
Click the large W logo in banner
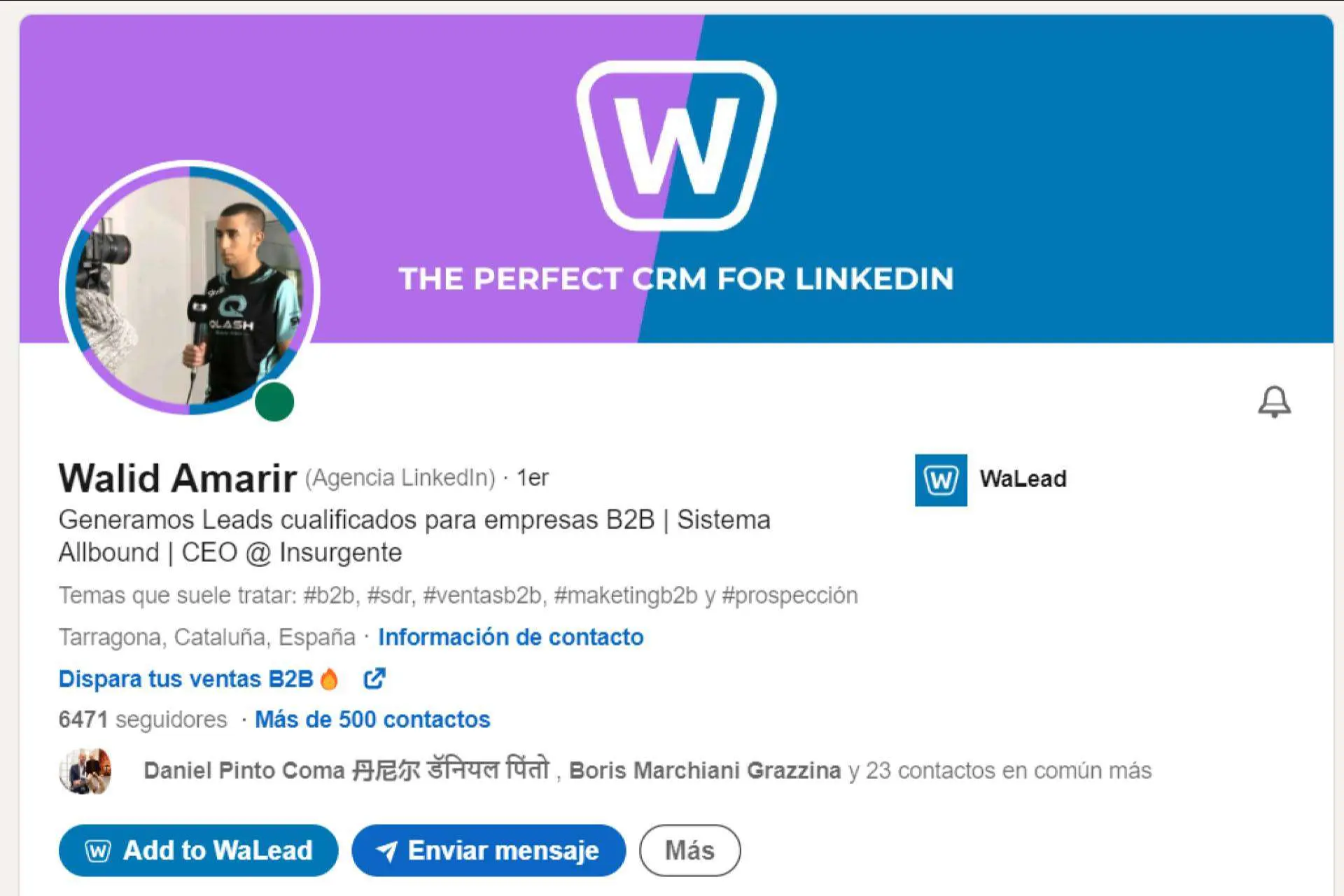click(676, 146)
